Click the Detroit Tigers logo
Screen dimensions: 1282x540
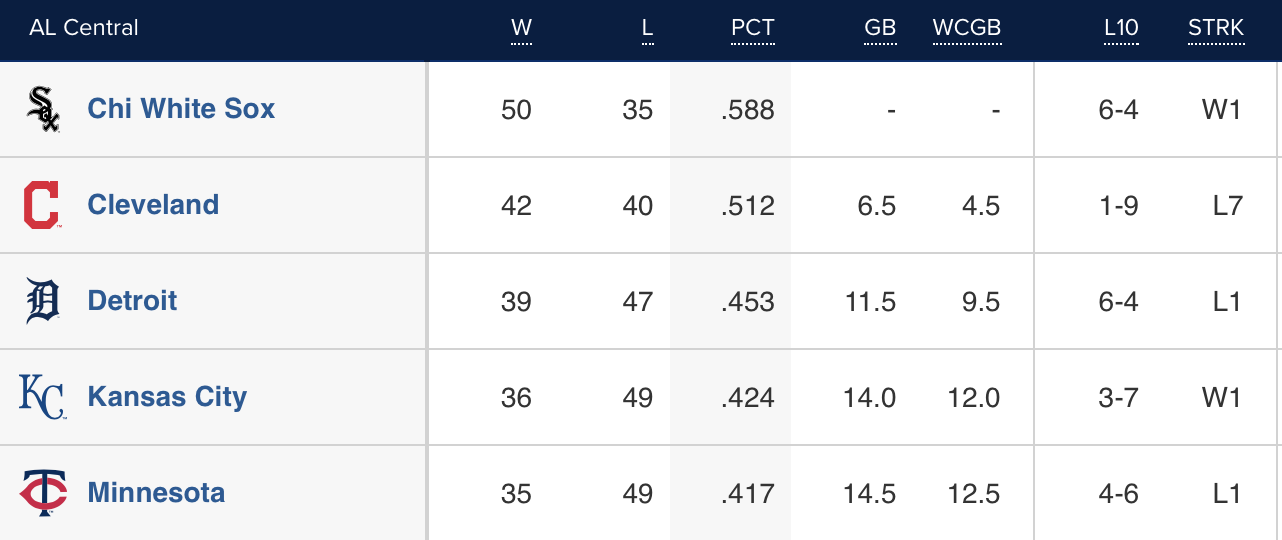click(x=42, y=301)
